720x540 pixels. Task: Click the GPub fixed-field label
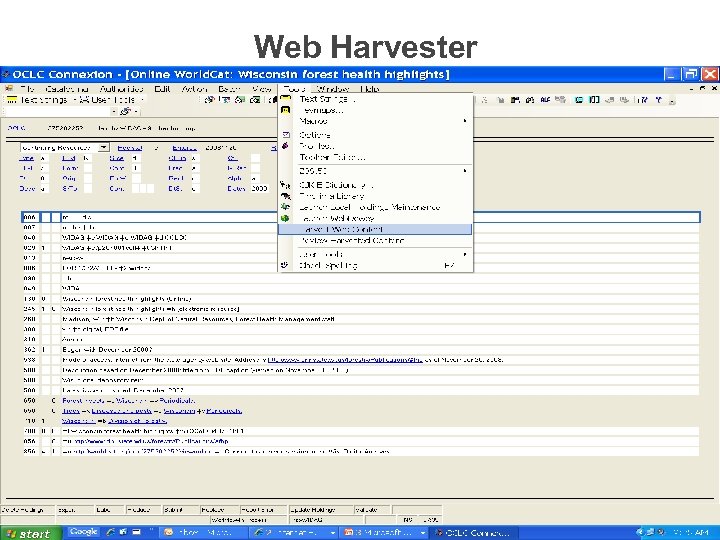pos(117,178)
